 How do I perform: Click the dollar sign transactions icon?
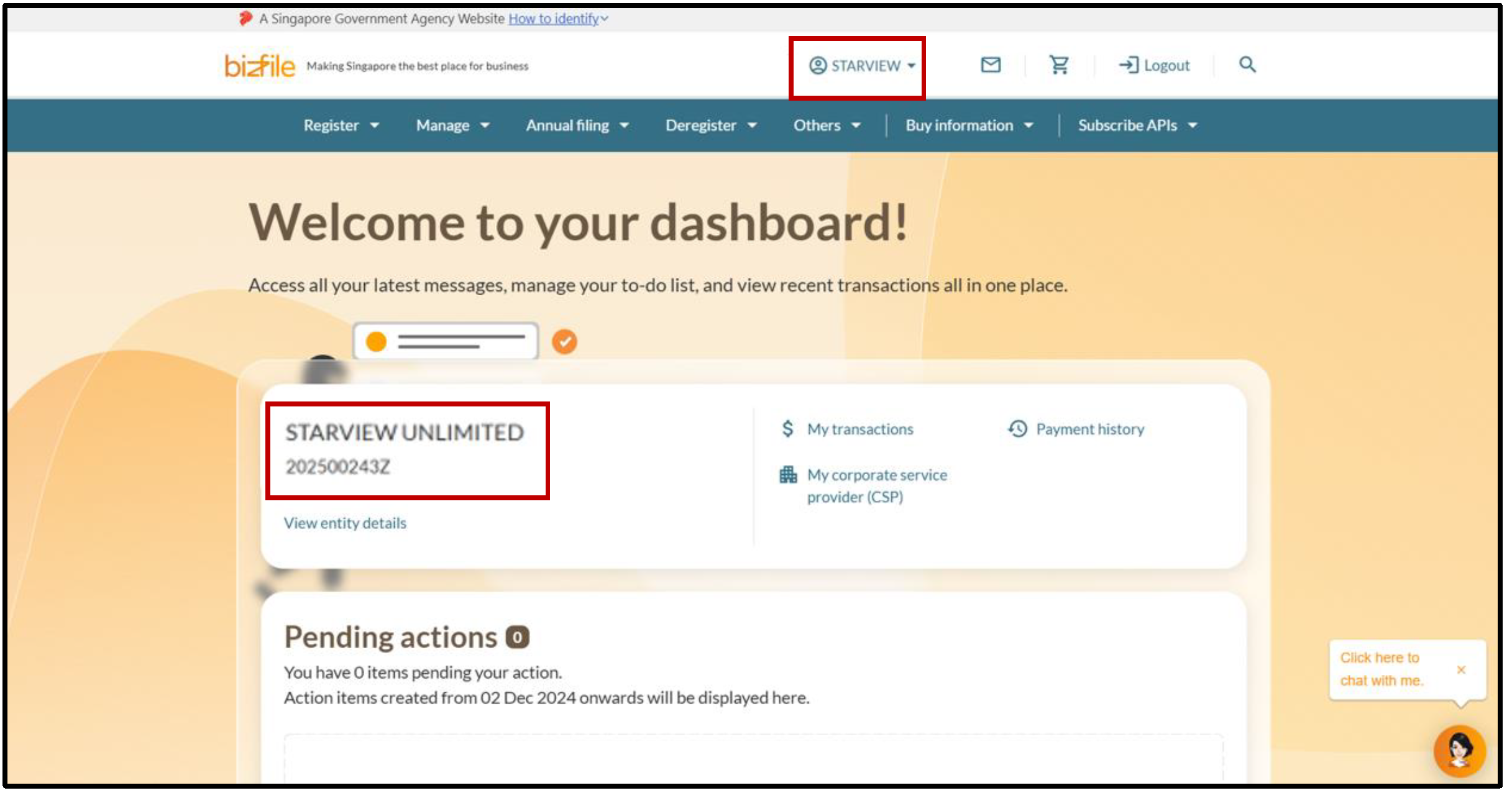787,429
